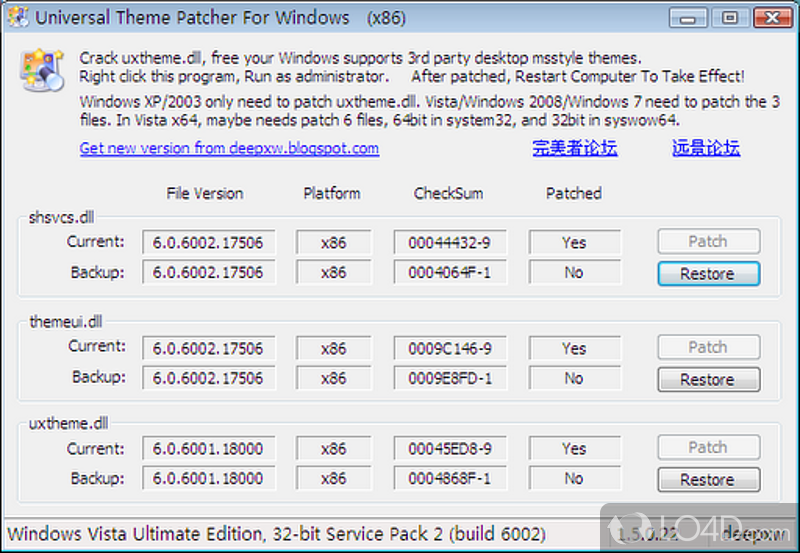Click the disabled Patch button for themeui.dll
Screen dimensions: 800x553
click(x=709, y=347)
